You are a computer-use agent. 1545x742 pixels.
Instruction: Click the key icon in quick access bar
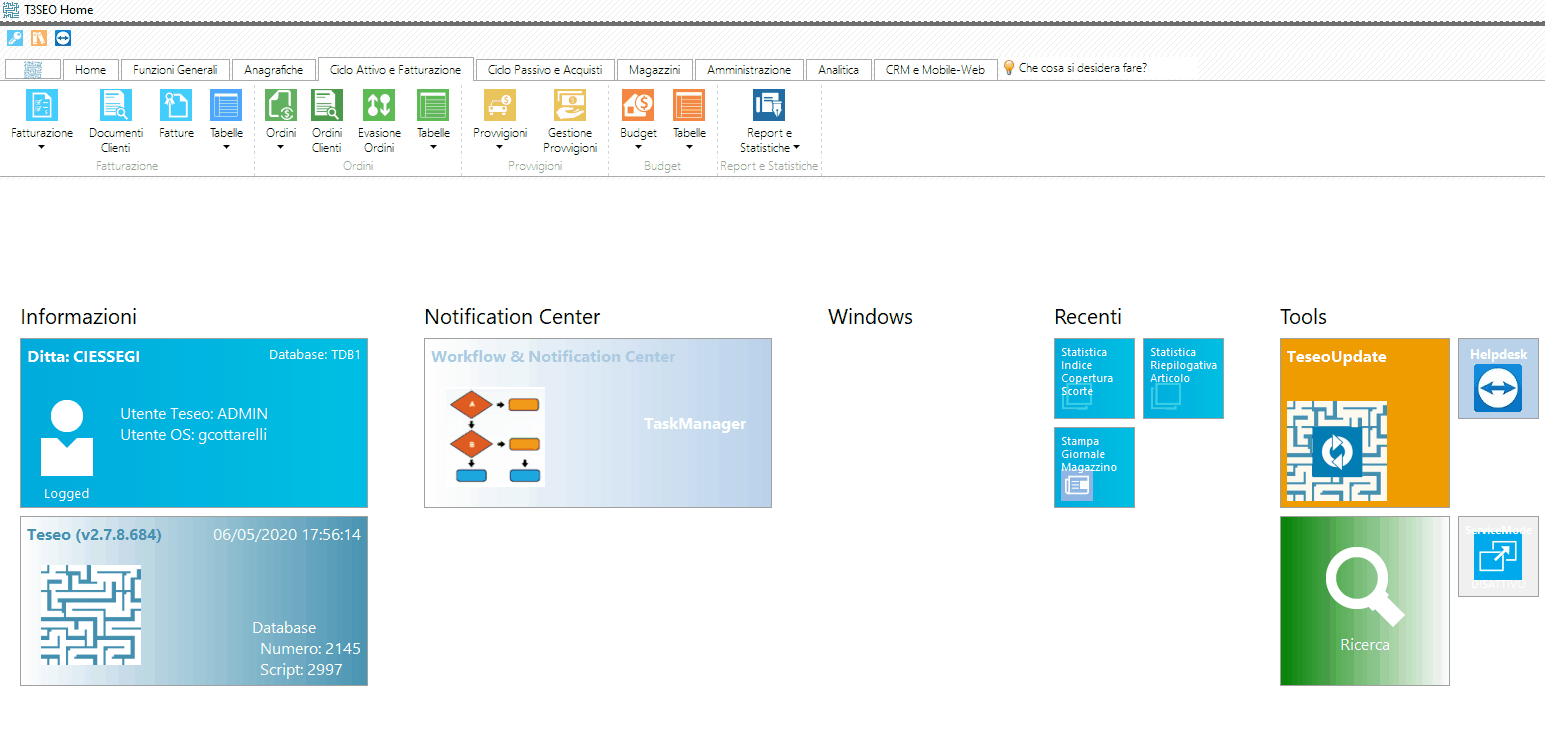coord(15,38)
